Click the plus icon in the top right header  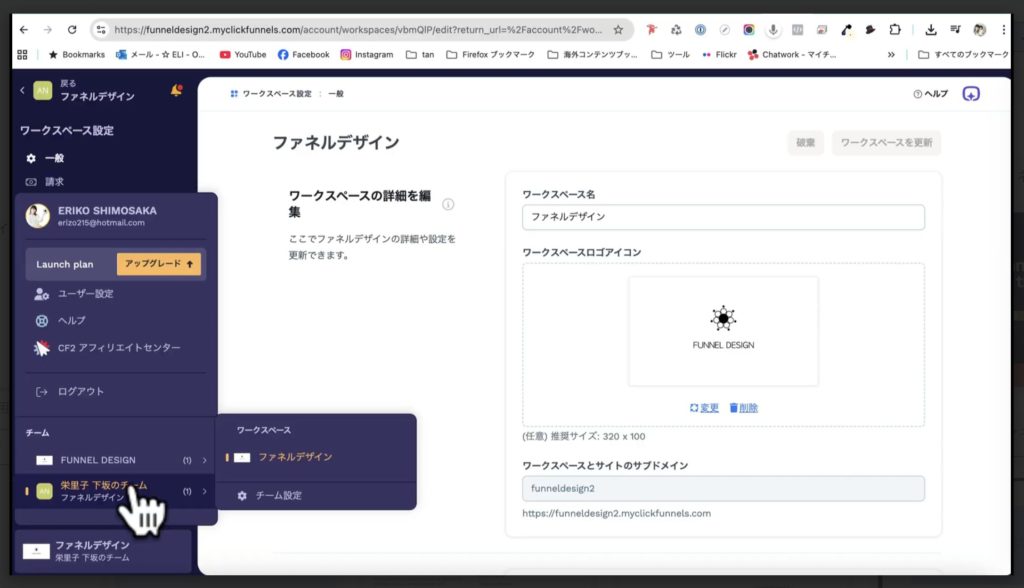point(969,92)
